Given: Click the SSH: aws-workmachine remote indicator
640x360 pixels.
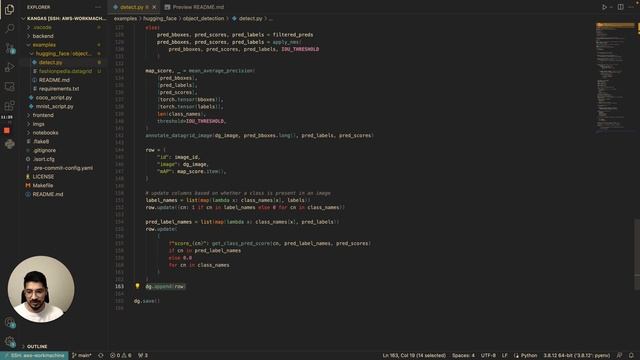Looking at the screenshot, I should point(34,356).
